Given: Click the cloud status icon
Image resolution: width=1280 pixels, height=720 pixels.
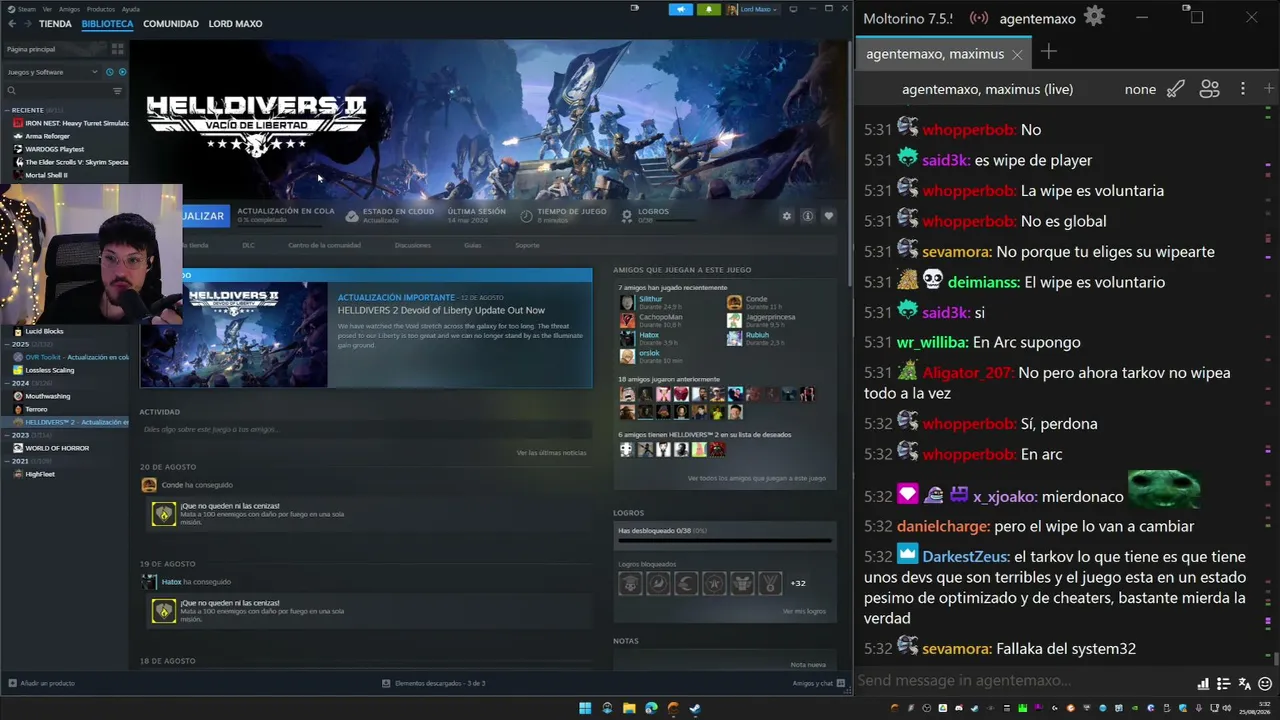Looking at the screenshot, I should pos(352,215).
